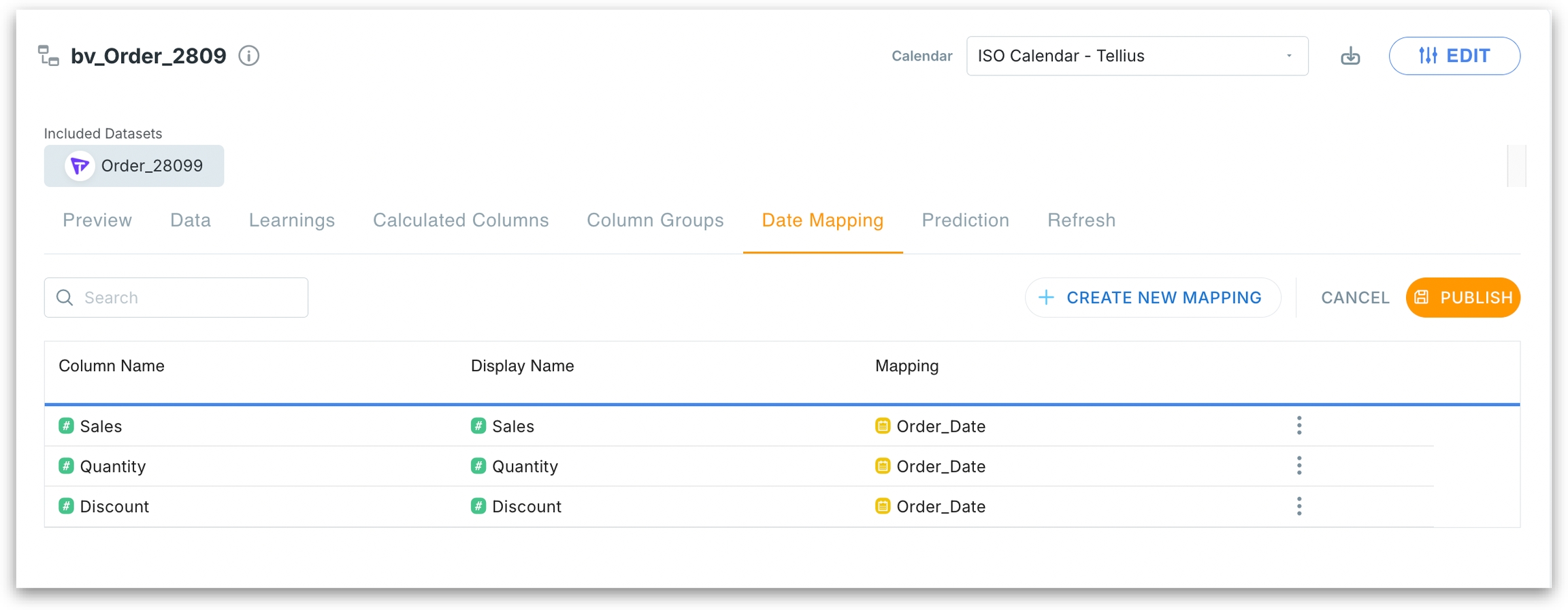
Task: Go to the Prediction tab
Action: pyautogui.click(x=965, y=220)
